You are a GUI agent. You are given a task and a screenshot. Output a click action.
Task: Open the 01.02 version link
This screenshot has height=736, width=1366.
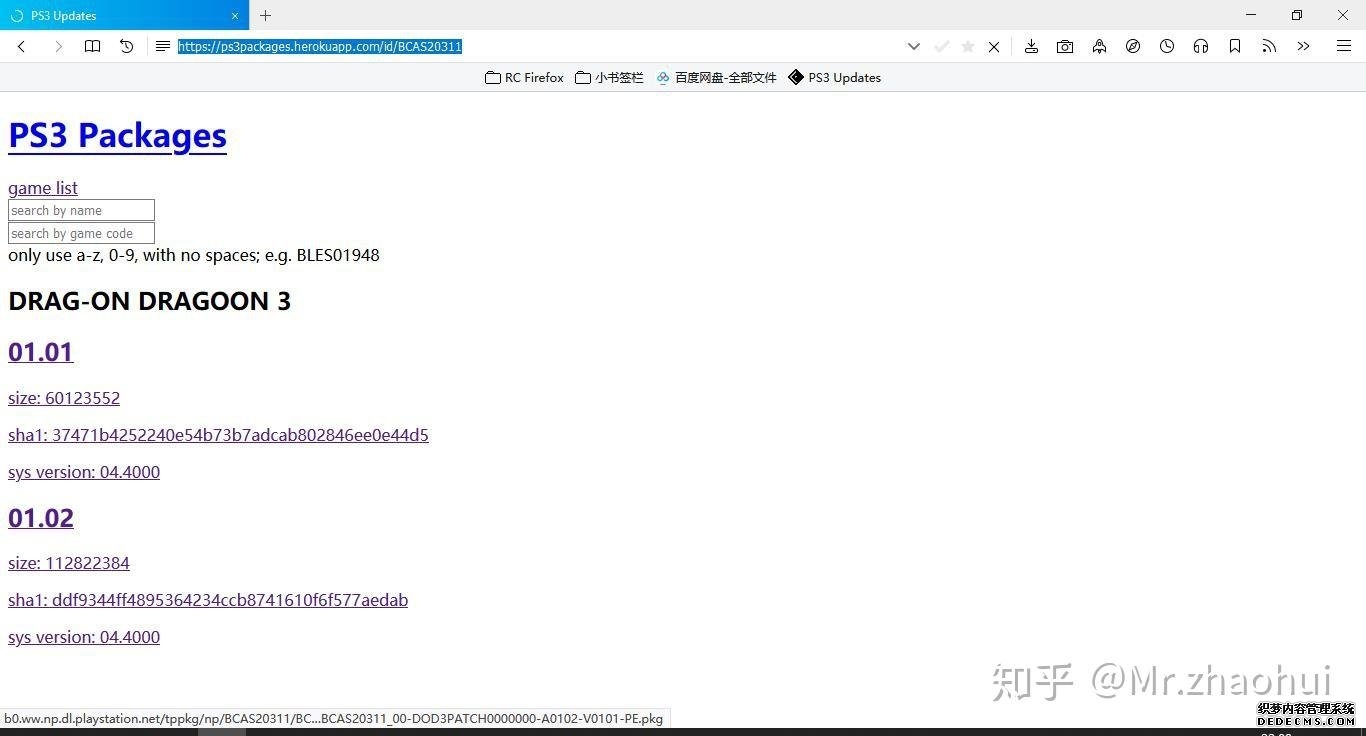[41, 518]
